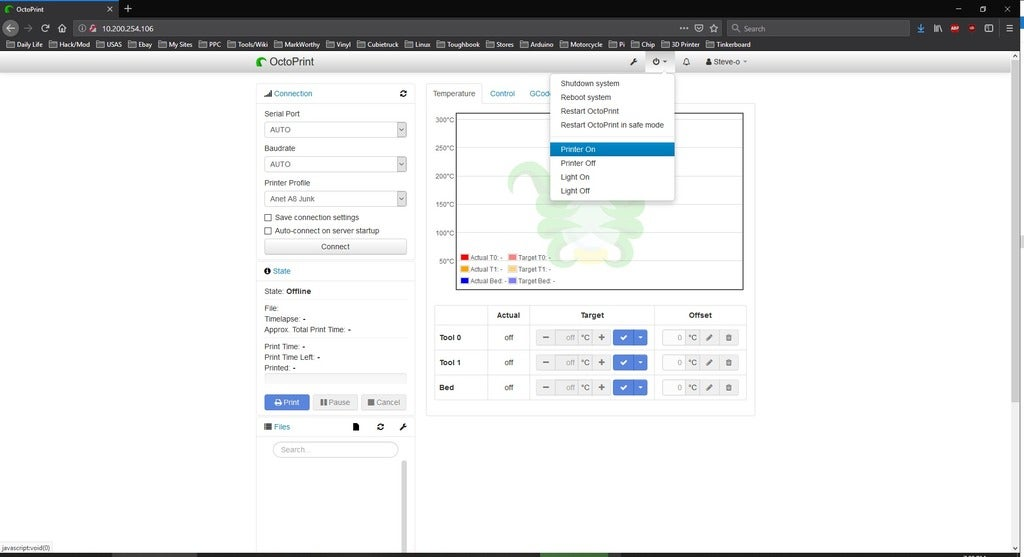This screenshot has width=1024, height=557.
Task: Confirm Bed target temperature checkmark
Action: [x=624, y=387]
